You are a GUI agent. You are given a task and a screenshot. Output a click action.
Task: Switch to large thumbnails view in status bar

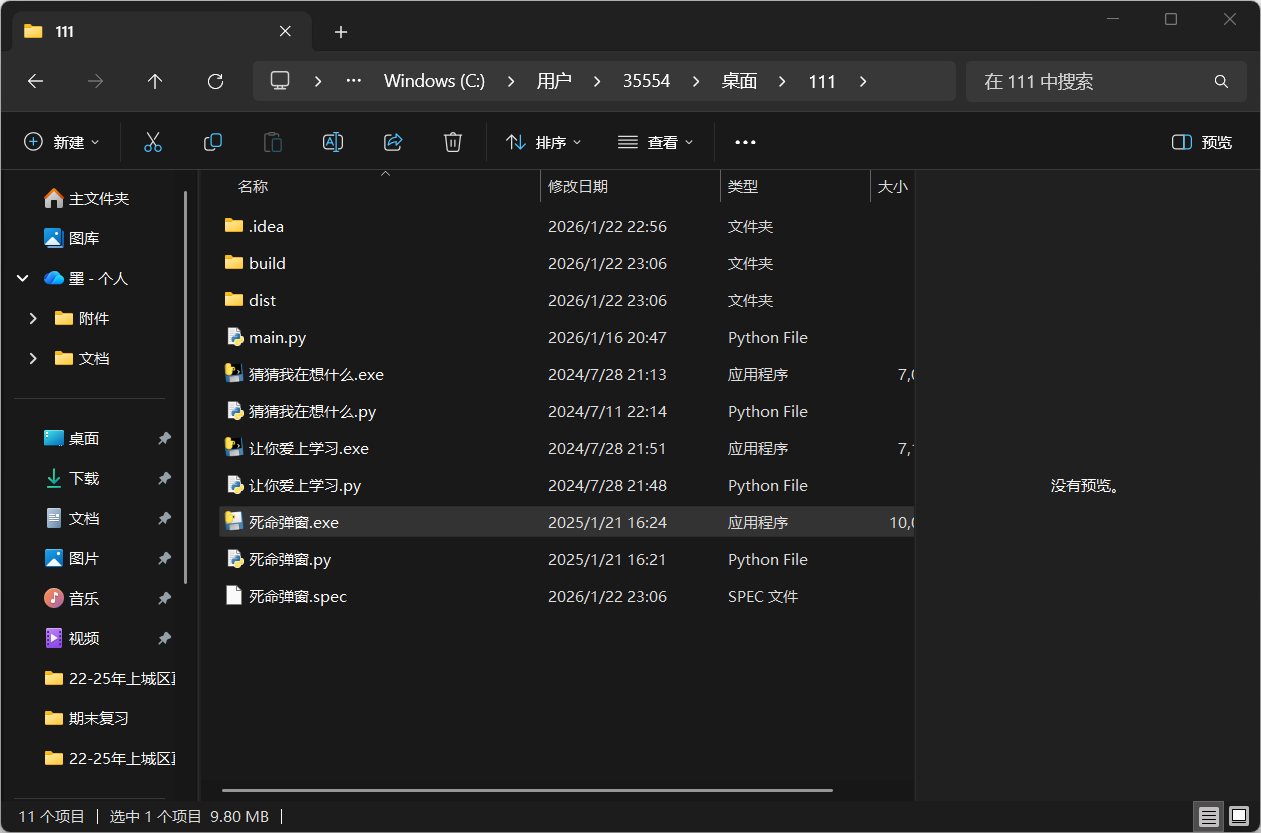(1239, 816)
